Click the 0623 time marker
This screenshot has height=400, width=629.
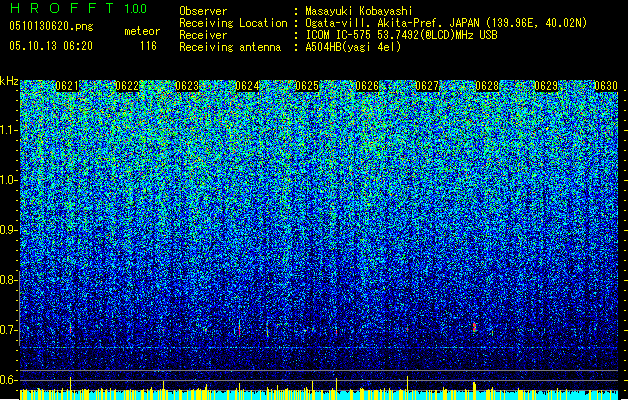pyautogui.click(x=187, y=86)
